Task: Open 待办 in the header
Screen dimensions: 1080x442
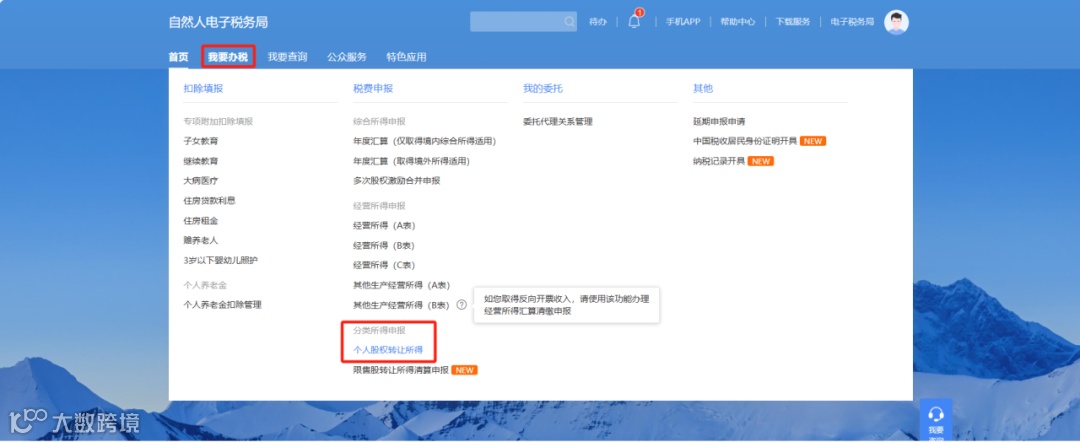Action: 598,22
